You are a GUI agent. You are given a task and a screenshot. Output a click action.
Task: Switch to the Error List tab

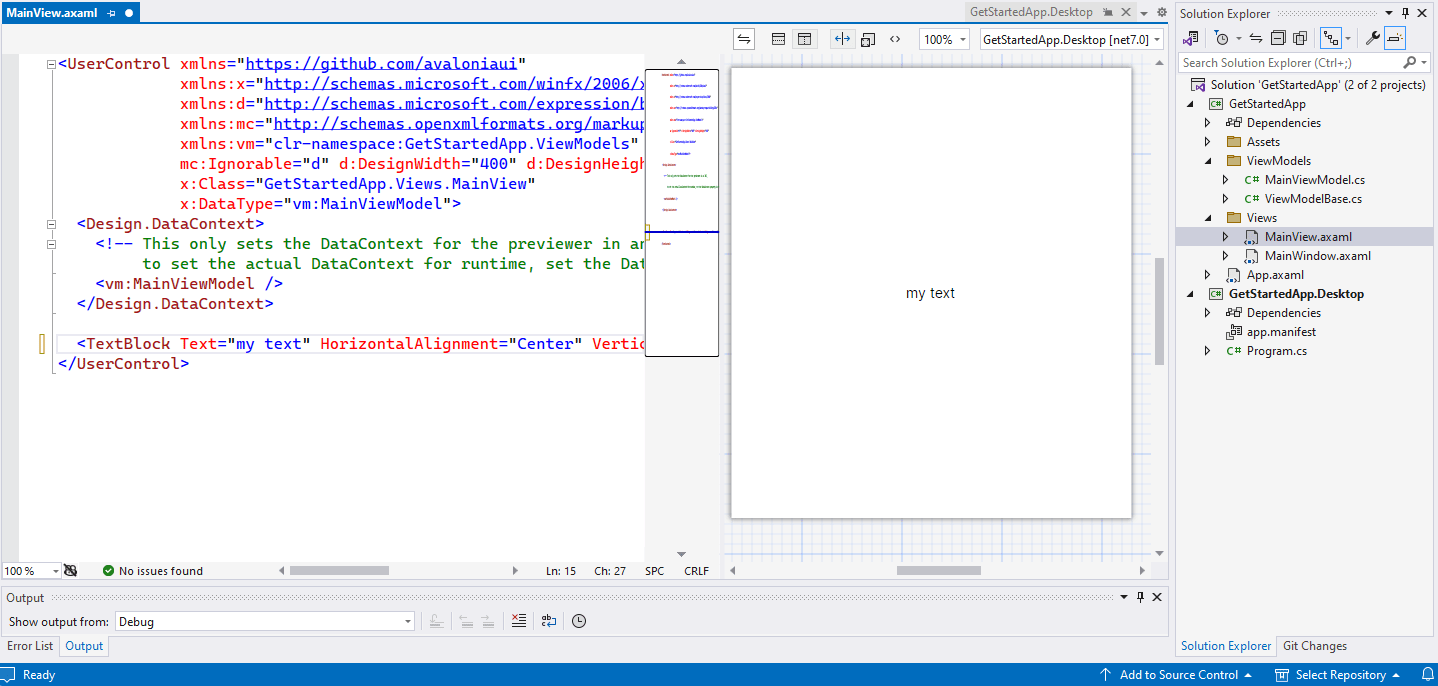tap(30, 646)
